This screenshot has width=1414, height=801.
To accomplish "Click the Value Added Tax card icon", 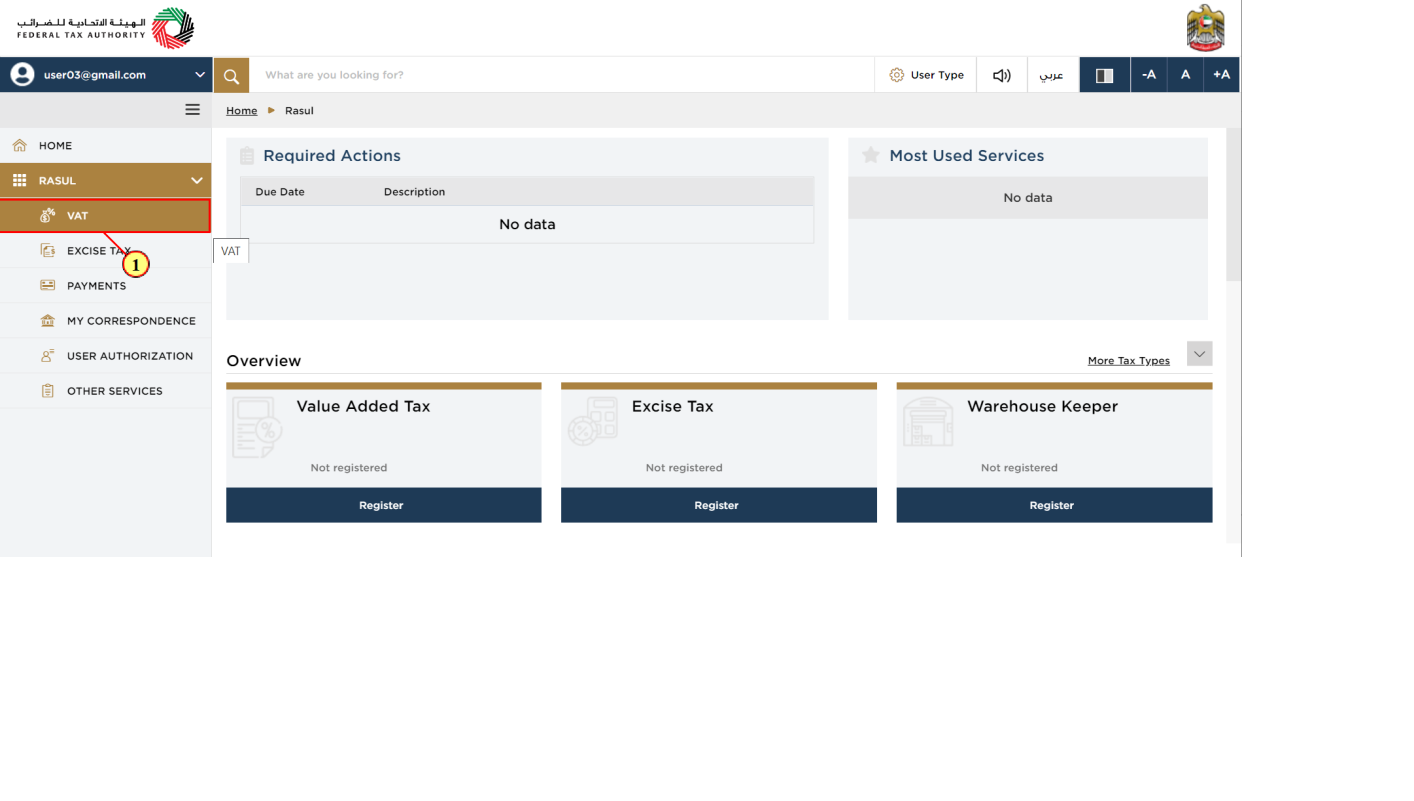I will (x=257, y=428).
